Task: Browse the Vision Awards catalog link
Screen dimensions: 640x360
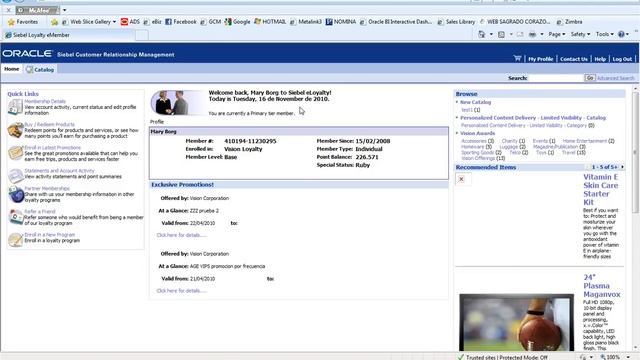Action: 478,133
